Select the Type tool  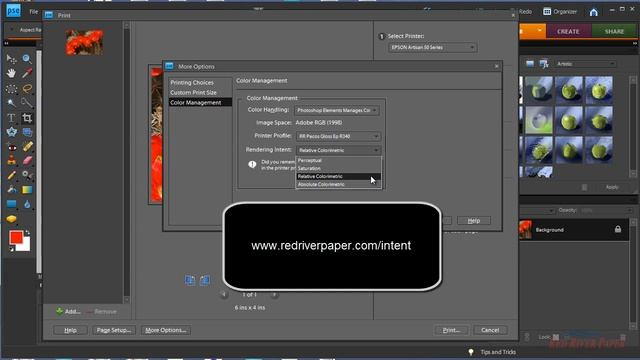[x=11, y=118]
